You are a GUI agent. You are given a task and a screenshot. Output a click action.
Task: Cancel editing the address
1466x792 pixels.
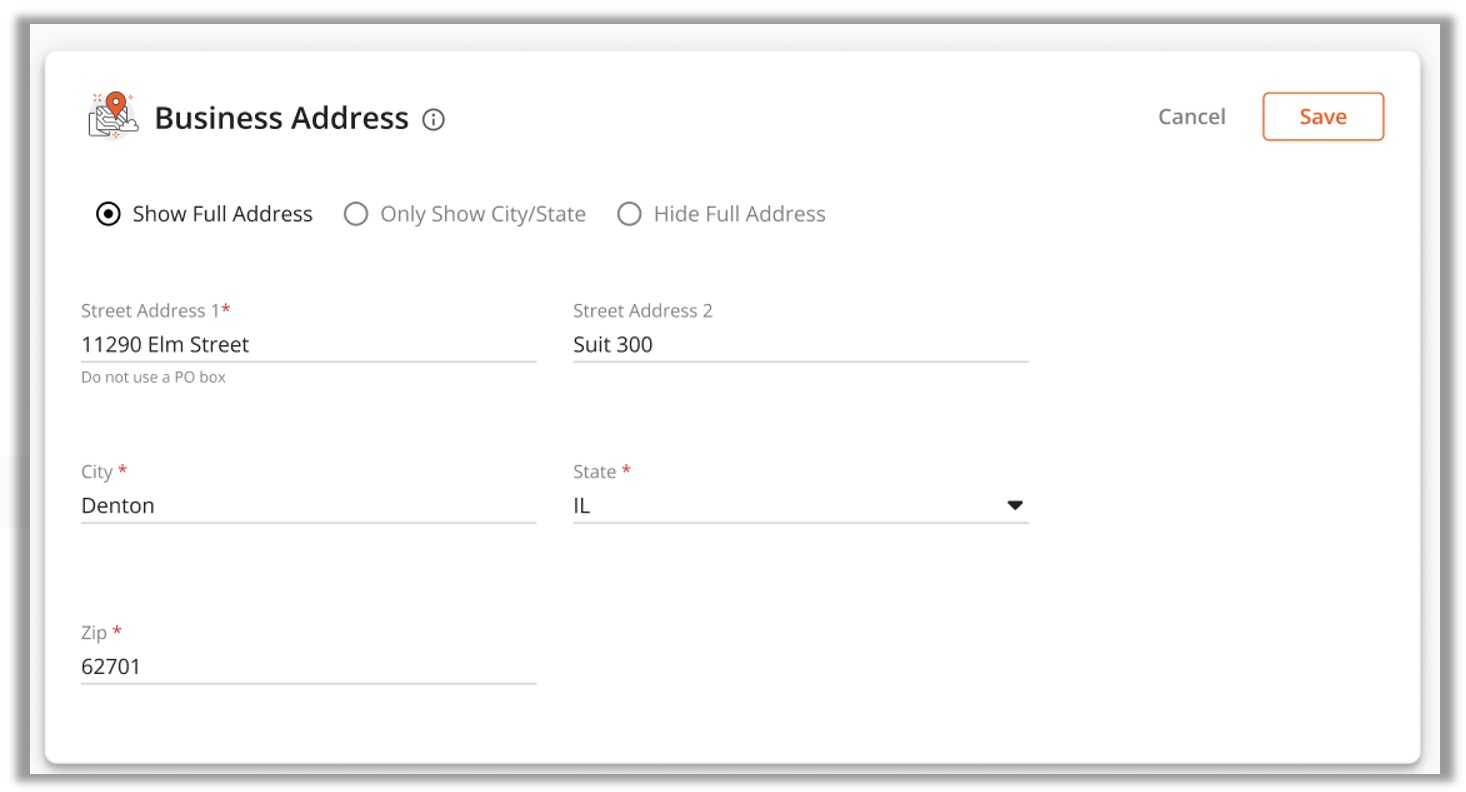point(1191,117)
